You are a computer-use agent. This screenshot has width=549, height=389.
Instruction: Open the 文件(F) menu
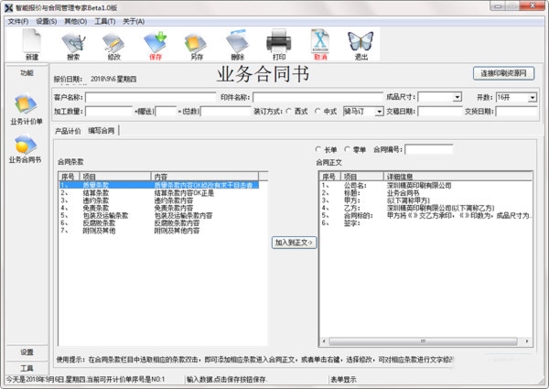18,22
